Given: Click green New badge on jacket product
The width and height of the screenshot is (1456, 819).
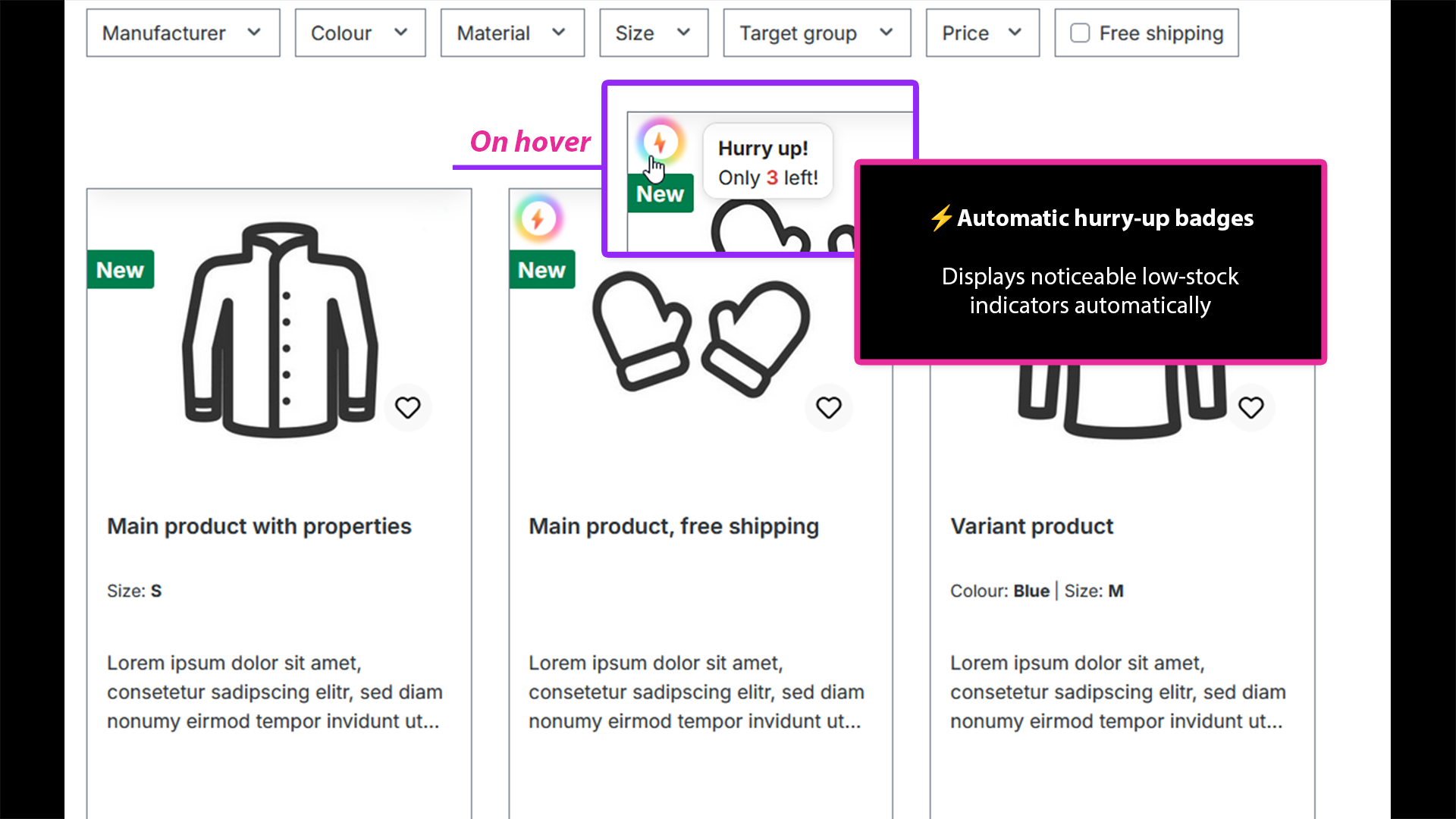Looking at the screenshot, I should point(121,269).
